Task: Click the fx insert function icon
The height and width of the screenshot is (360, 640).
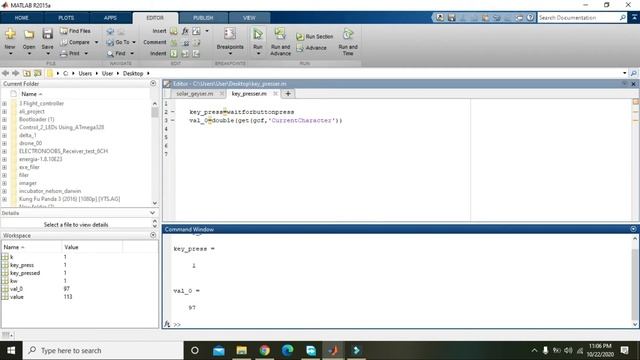Action: coord(185,31)
